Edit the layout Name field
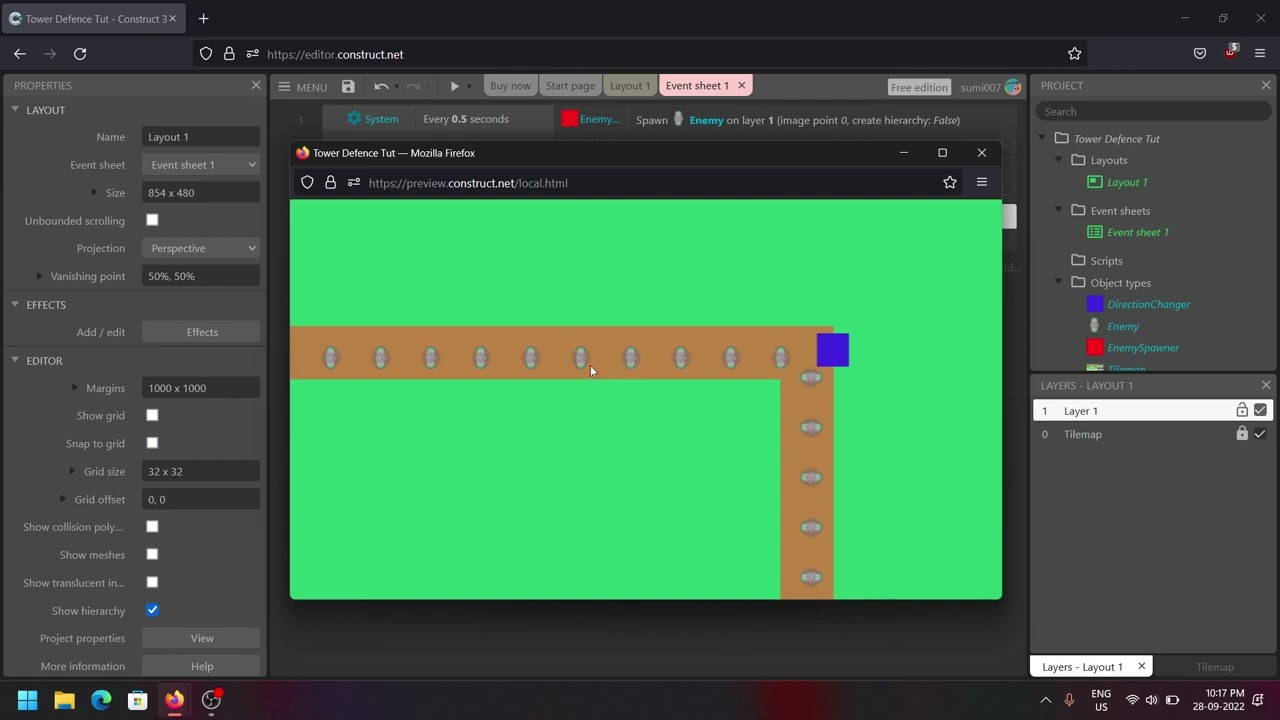Image resolution: width=1280 pixels, height=720 pixels. (x=201, y=137)
